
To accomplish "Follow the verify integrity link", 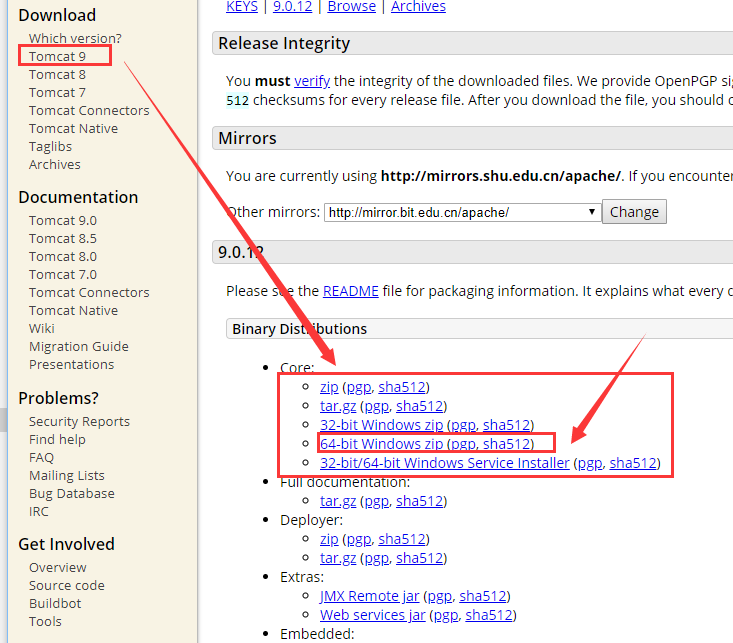I will 312,81.
